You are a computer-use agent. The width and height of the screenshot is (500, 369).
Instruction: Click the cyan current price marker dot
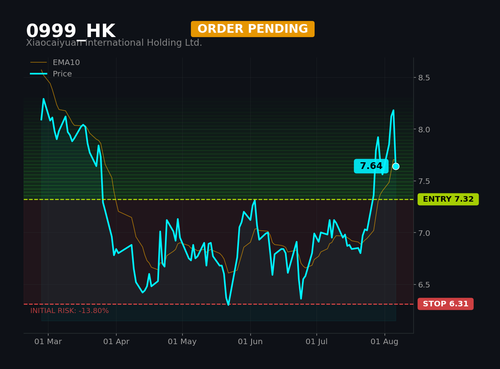[396, 166]
